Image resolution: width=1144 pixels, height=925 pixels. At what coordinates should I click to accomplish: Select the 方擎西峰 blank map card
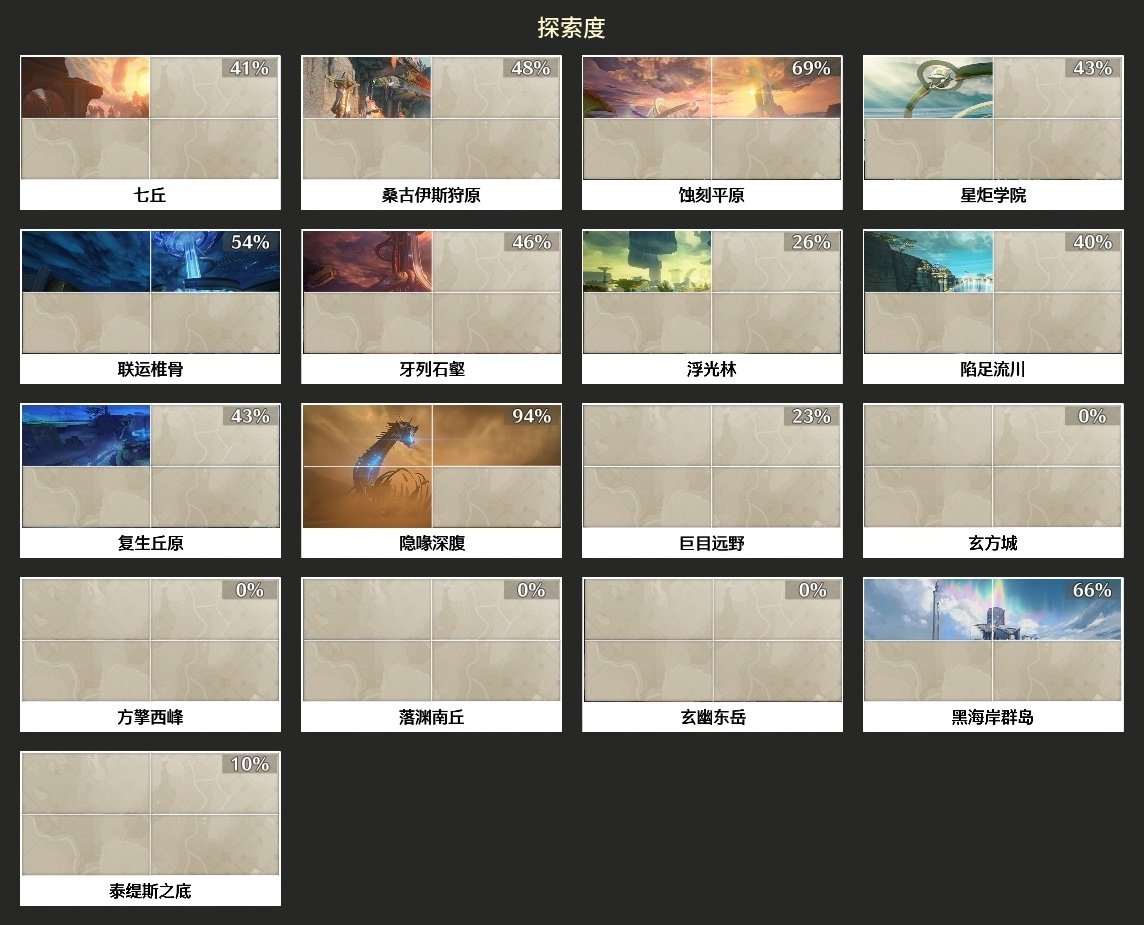click(150, 640)
